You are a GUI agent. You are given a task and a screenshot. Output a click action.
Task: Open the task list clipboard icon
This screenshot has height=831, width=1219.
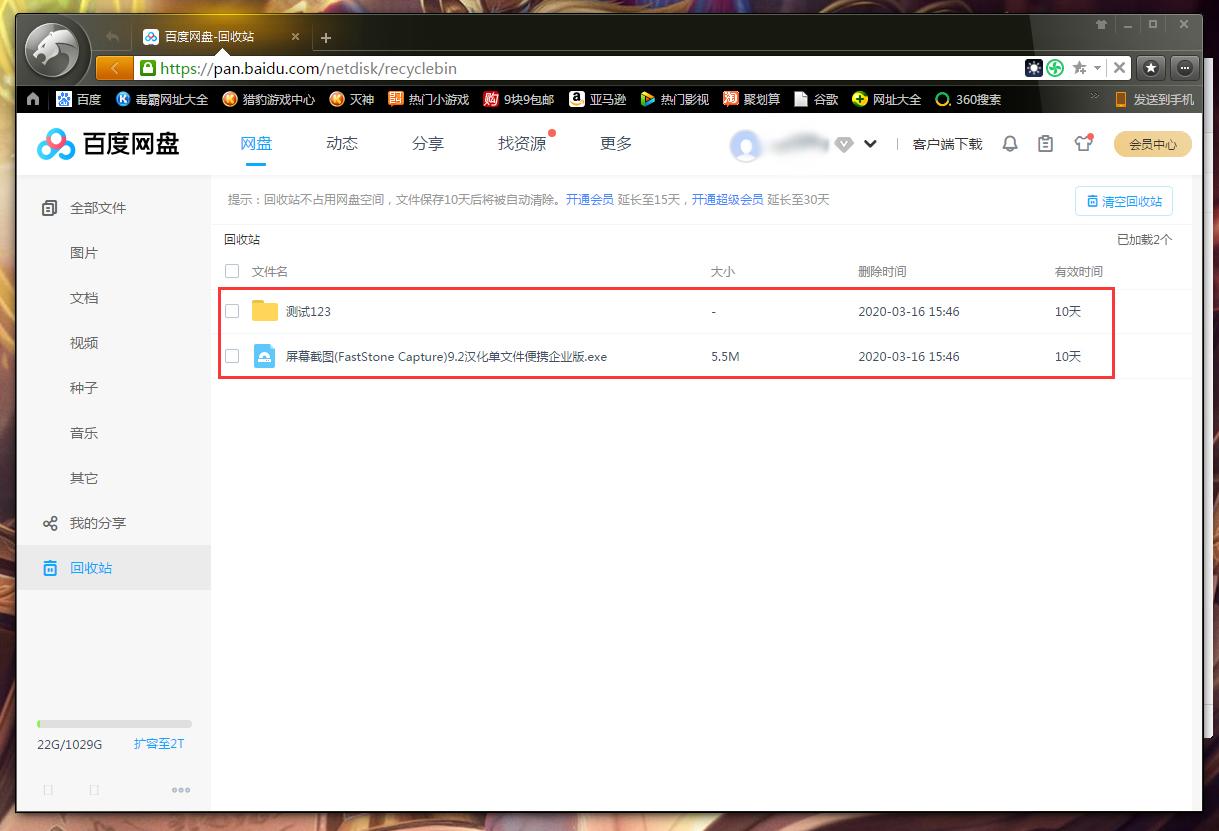click(1046, 143)
